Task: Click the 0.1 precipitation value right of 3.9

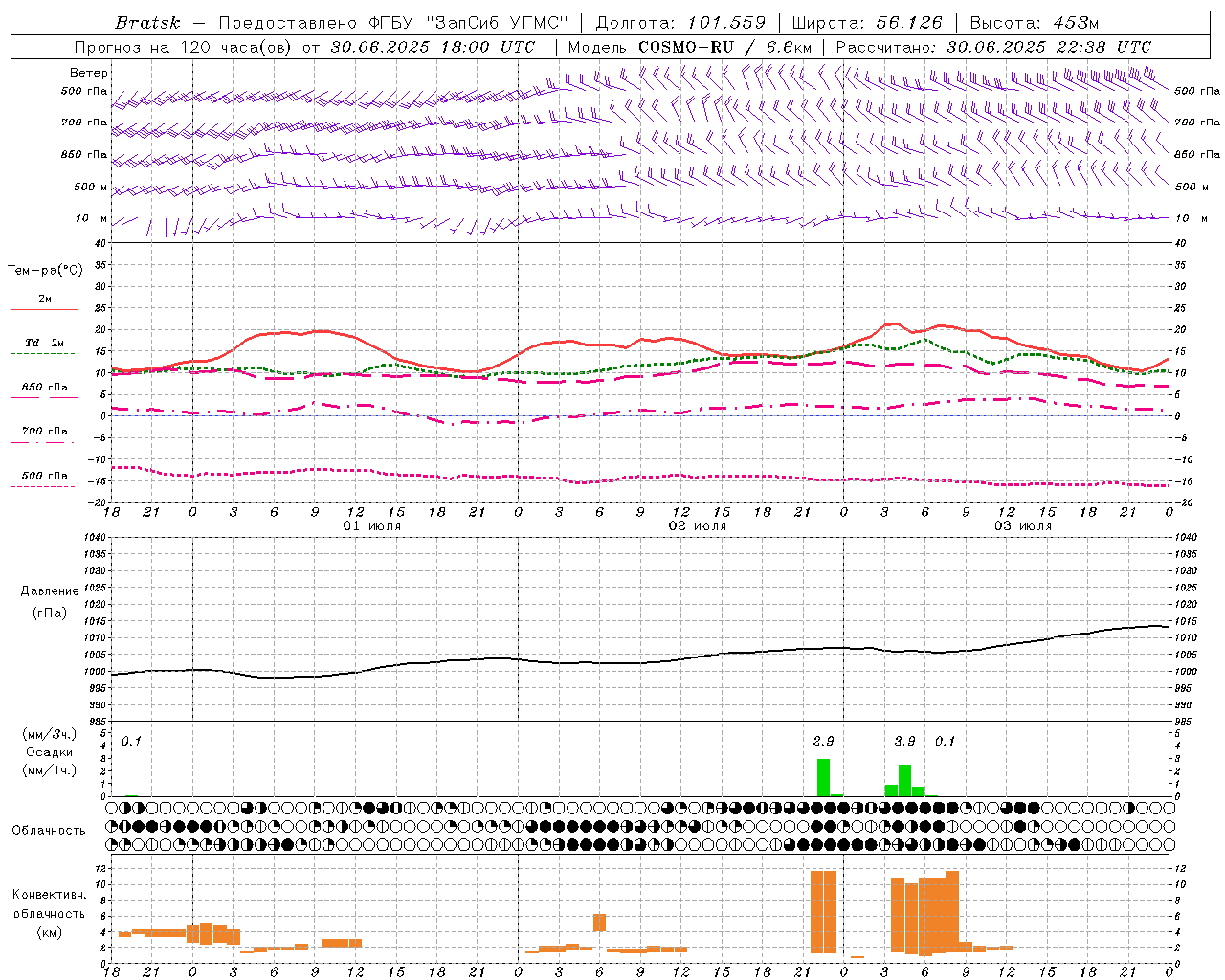Action: pyautogui.click(x=945, y=741)
